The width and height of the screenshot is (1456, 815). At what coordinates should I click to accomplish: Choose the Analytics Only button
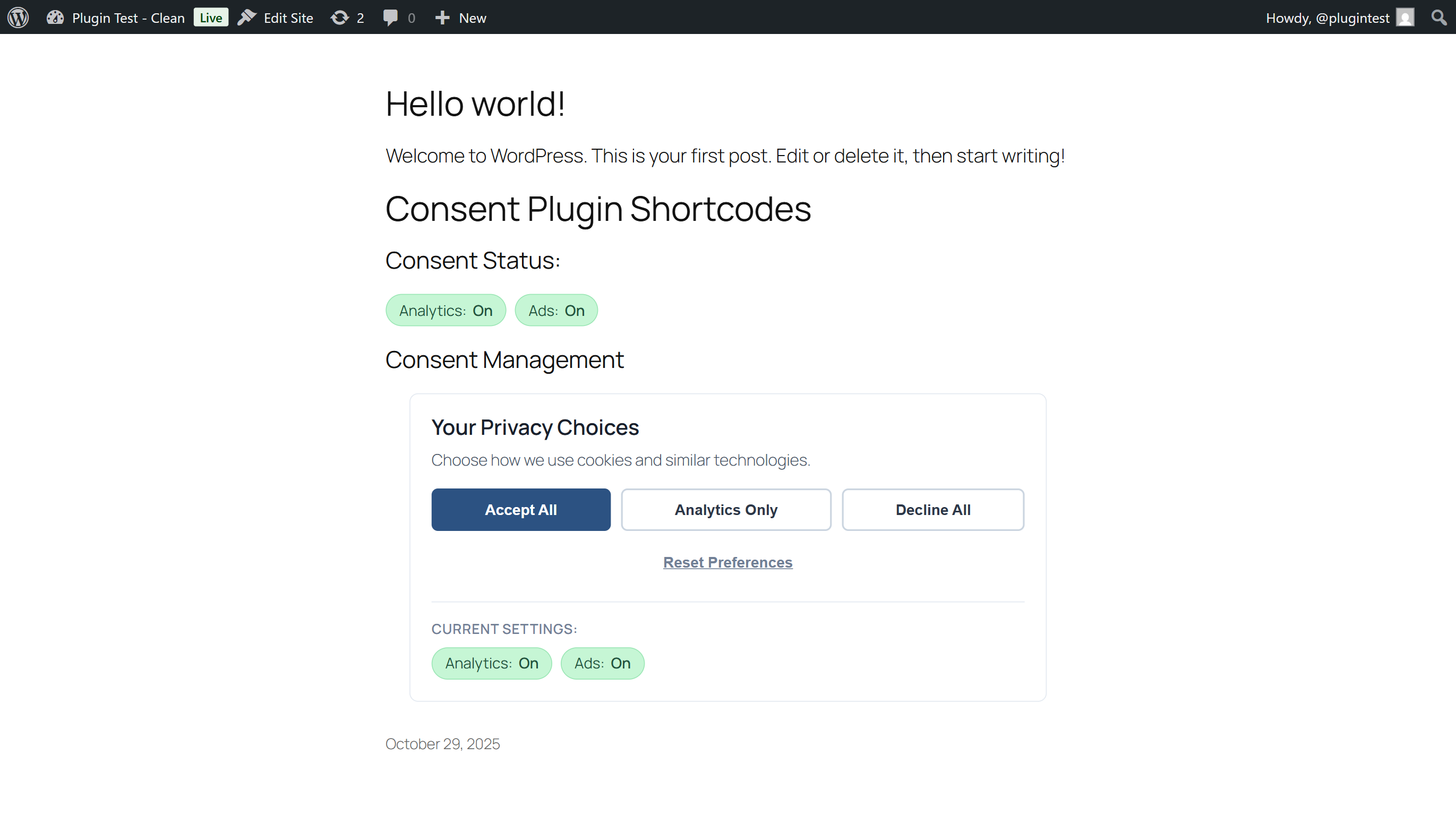[x=726, y=510]
